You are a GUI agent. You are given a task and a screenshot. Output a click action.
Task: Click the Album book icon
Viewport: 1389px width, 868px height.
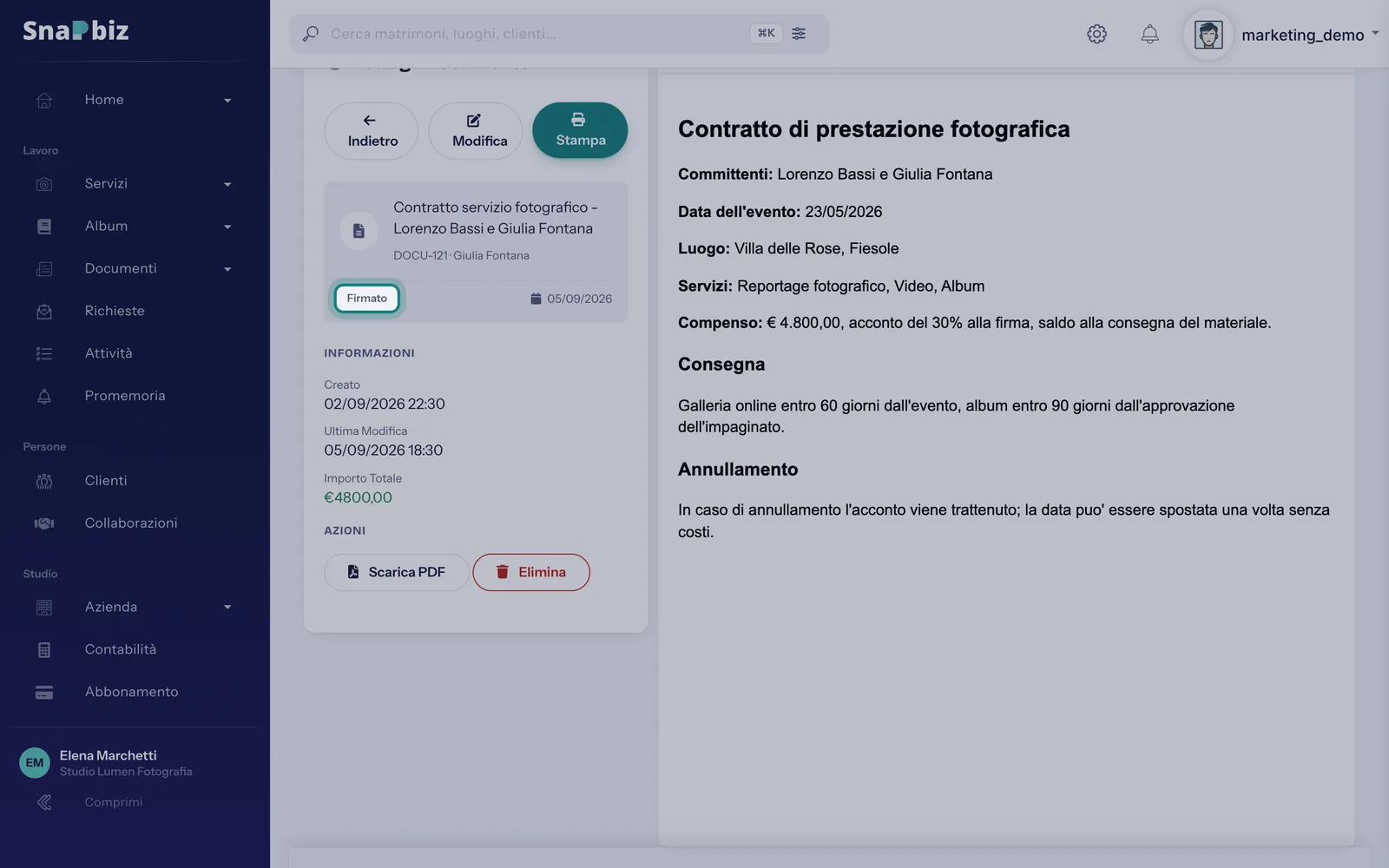coord(44,227)
